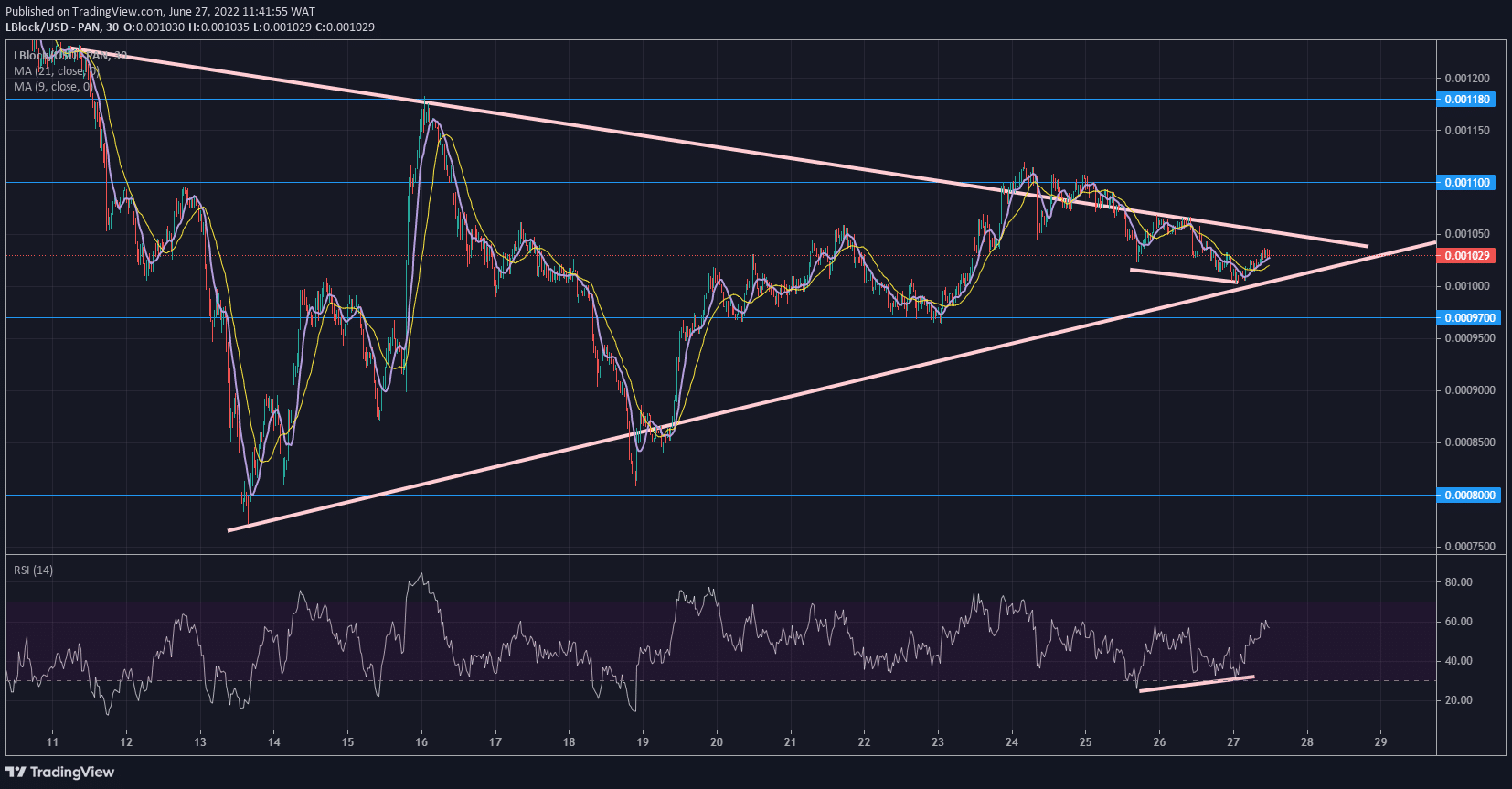
Task: Click the blue 0.001100 price level label
Action: [x=1466, y=183]
